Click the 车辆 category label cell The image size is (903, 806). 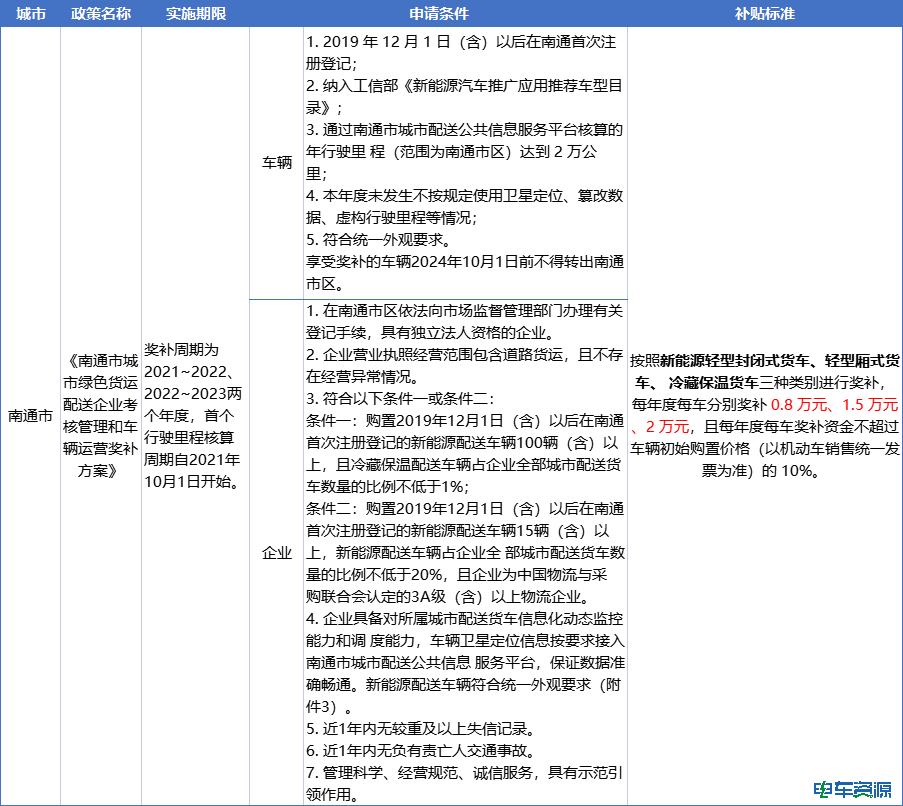pyautogui.click(x=276, y=163)
